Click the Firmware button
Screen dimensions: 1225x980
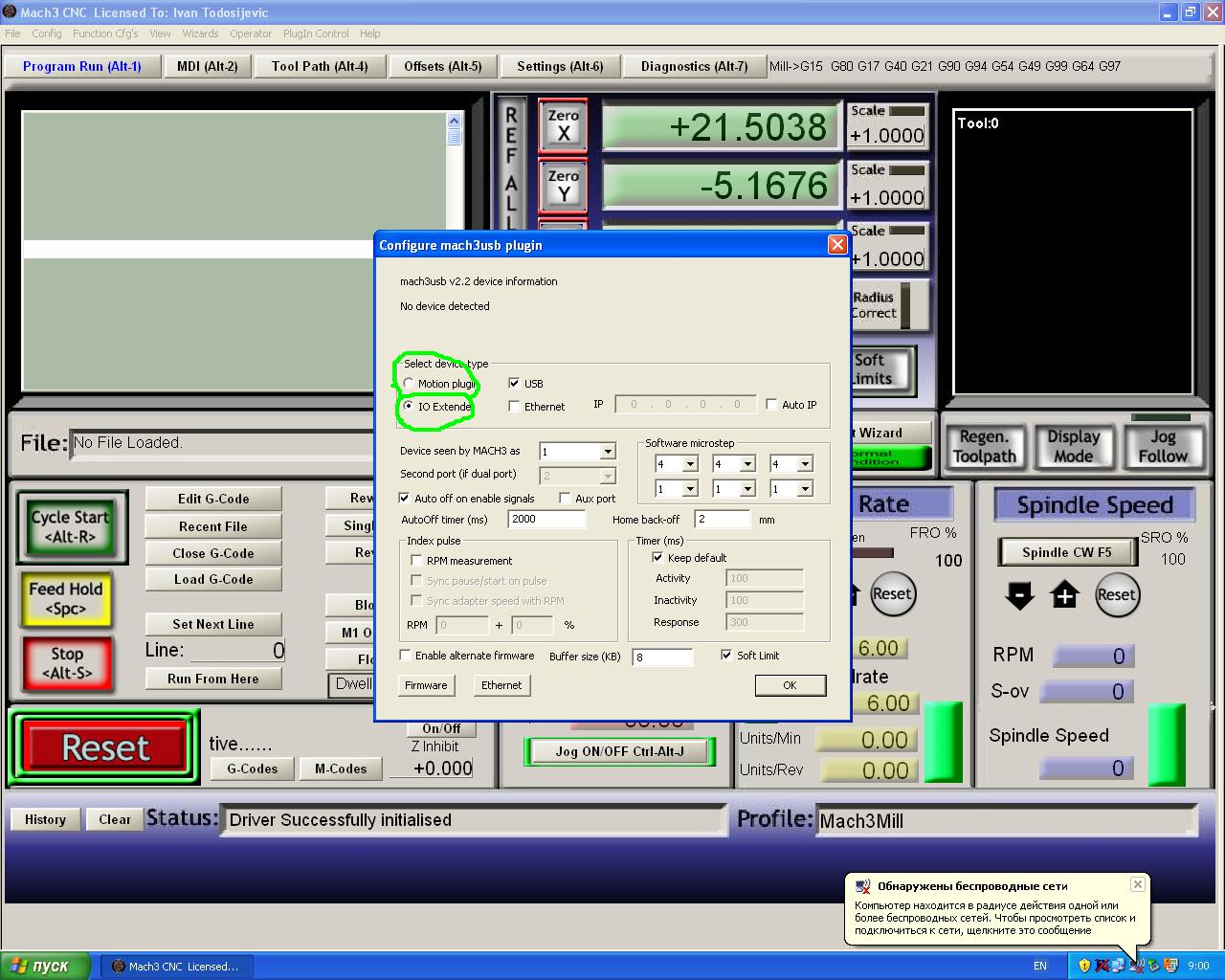coord(426,685)
